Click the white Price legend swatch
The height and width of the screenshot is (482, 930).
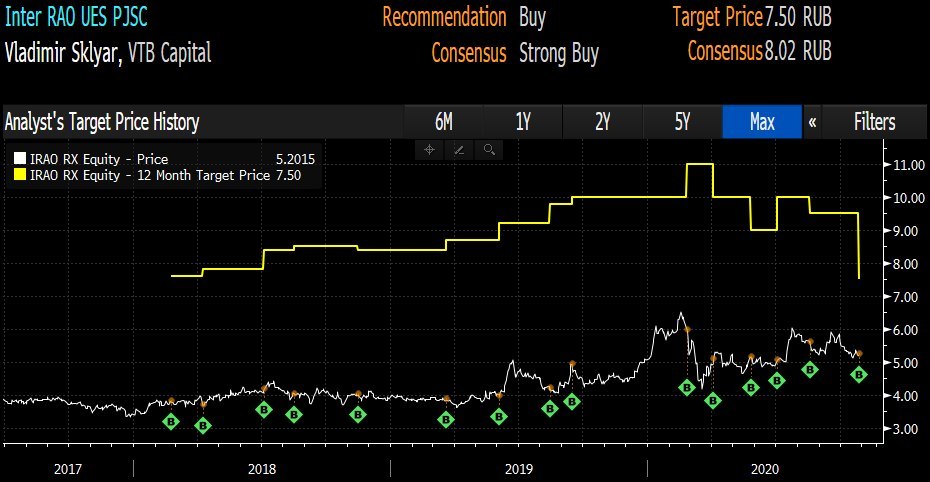[x=20, y=159]
